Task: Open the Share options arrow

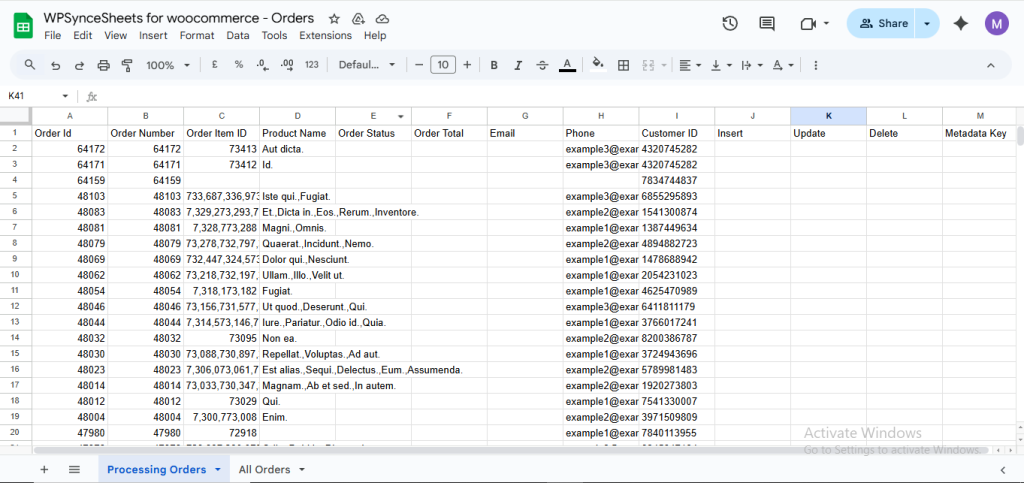Action: coord(927,23)
